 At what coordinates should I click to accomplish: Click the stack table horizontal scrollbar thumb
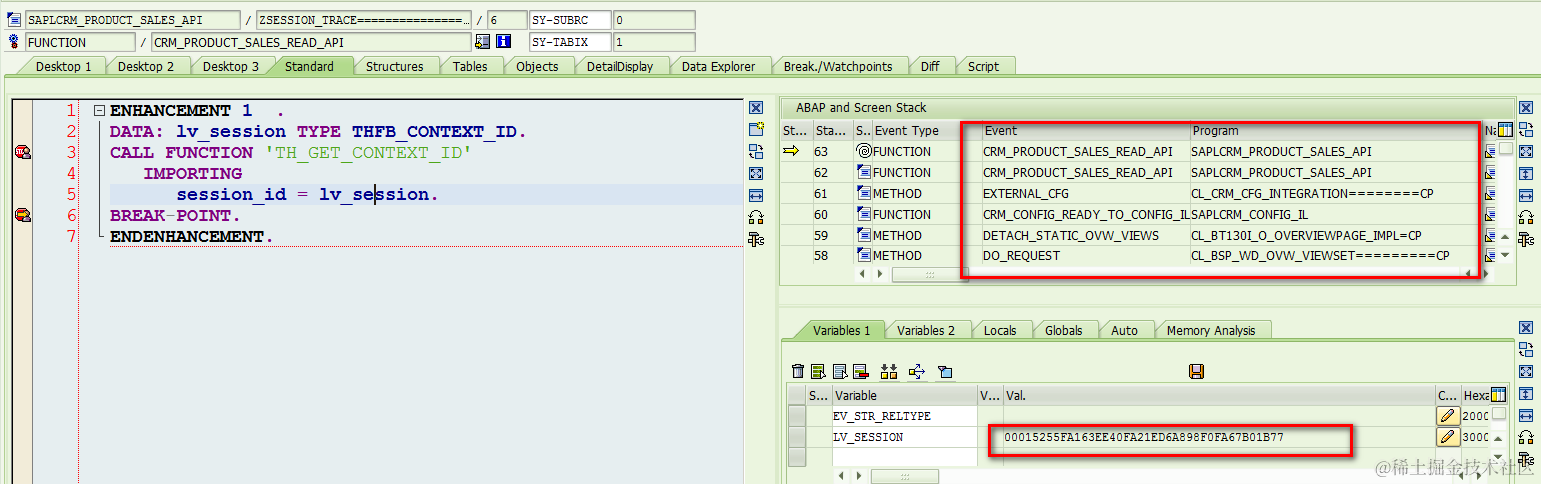pos(930,274)
